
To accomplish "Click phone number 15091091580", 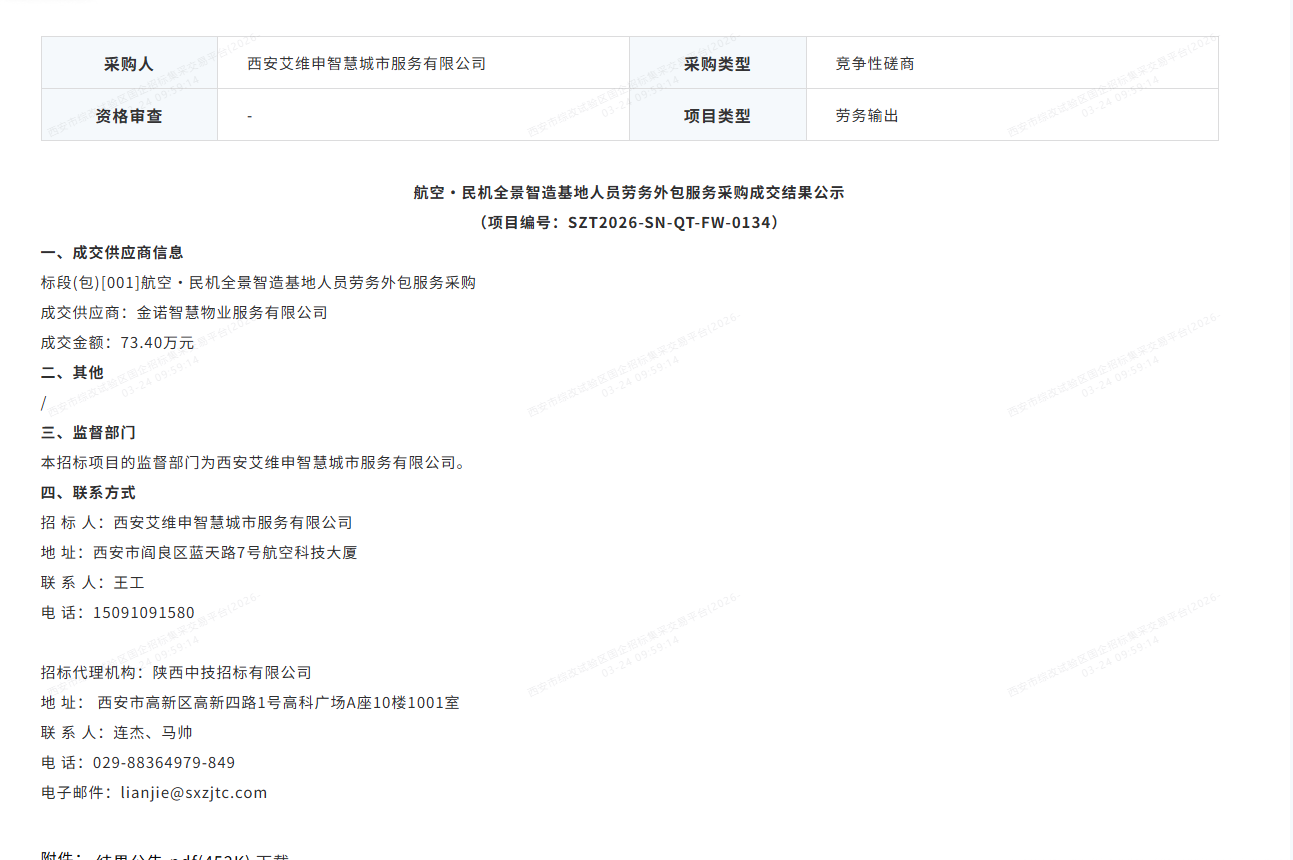I will tap(143, 613).
